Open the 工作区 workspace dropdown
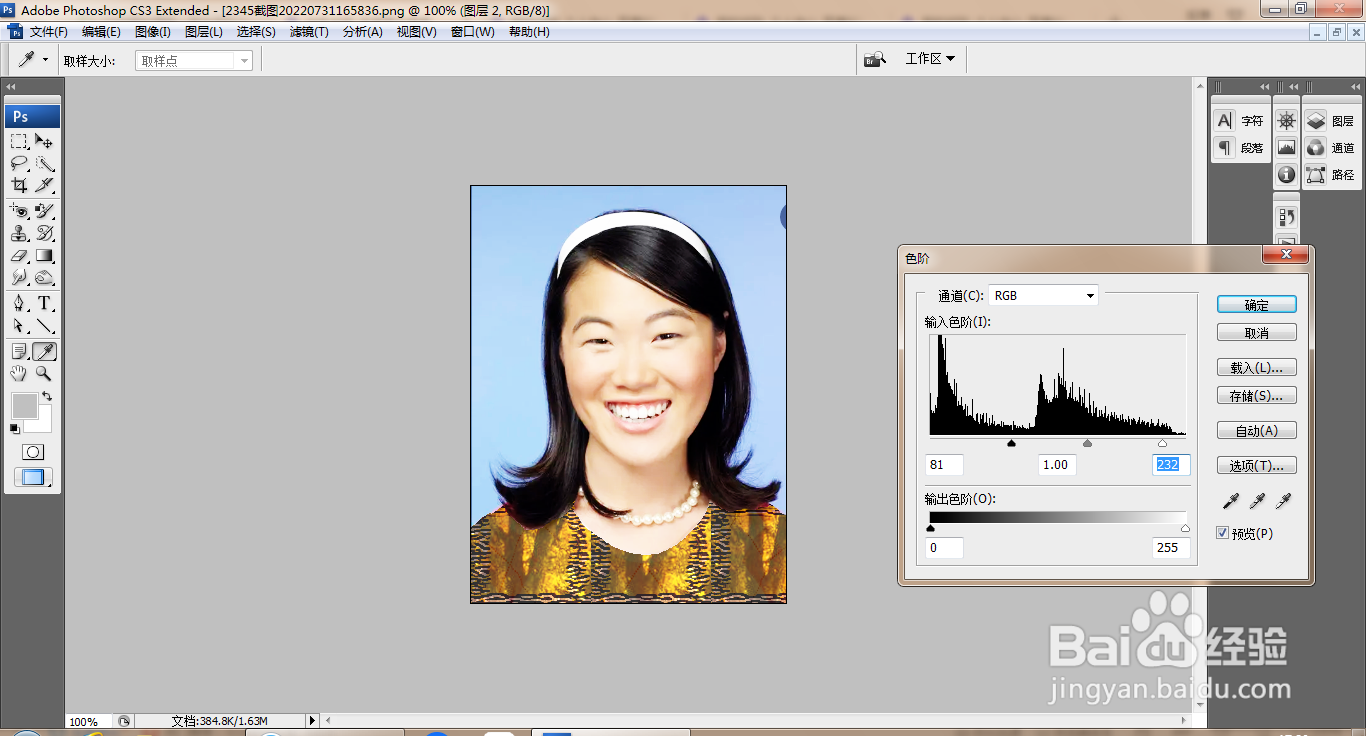1366x736 pixels. [930, 59]
